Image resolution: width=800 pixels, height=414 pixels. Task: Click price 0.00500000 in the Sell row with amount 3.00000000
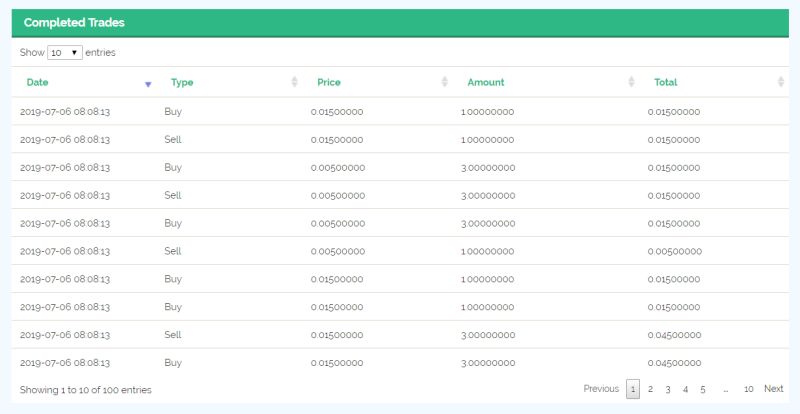(338, 195)
